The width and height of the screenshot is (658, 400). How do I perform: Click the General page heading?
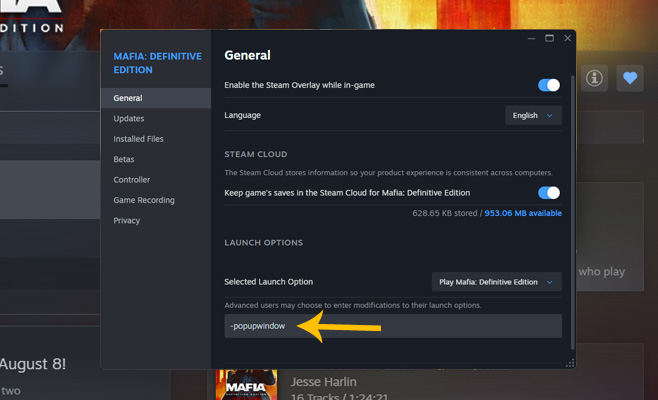coord(247,55)
